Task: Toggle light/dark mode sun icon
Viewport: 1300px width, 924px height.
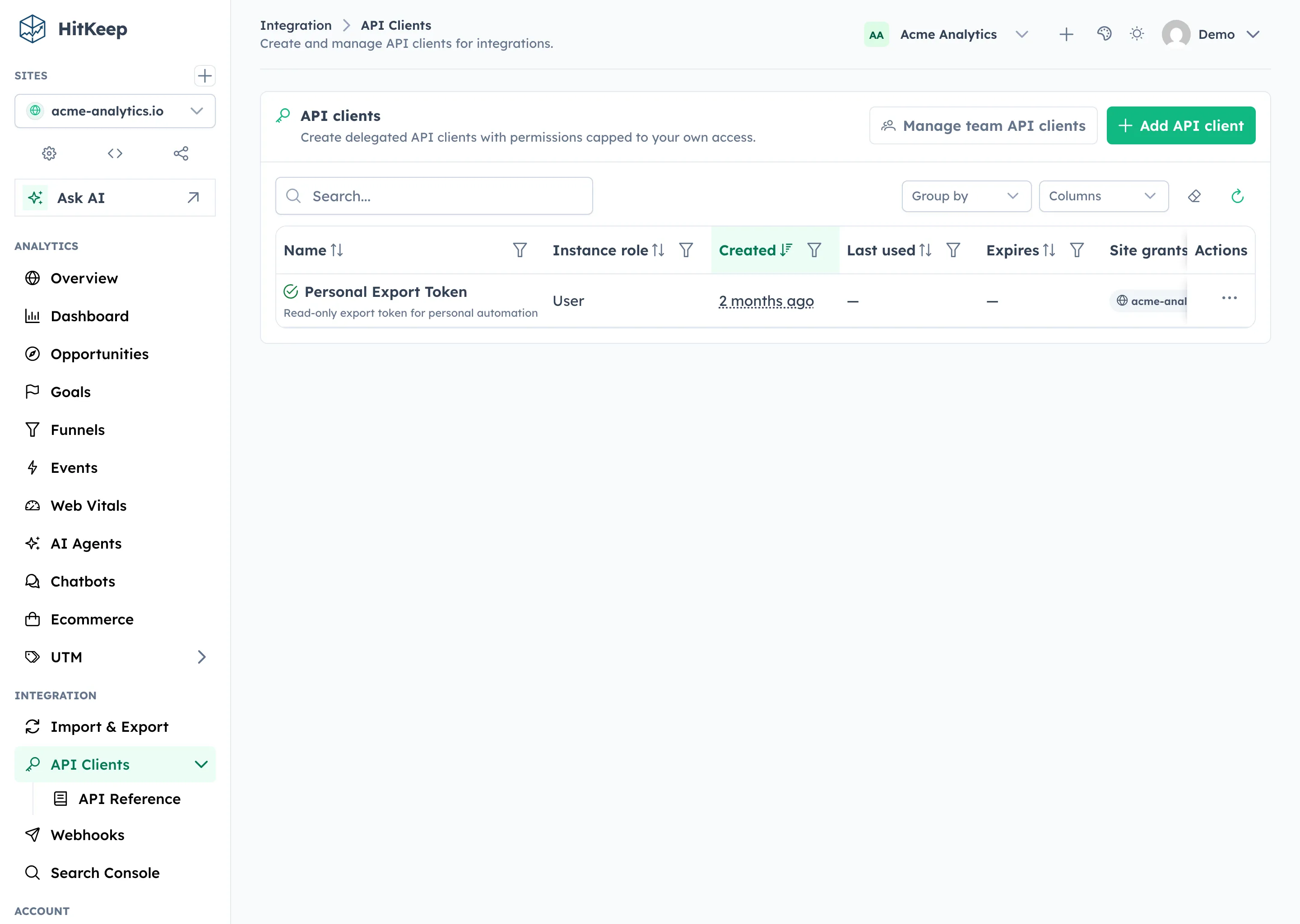Action: click(x=1137, y=34)
